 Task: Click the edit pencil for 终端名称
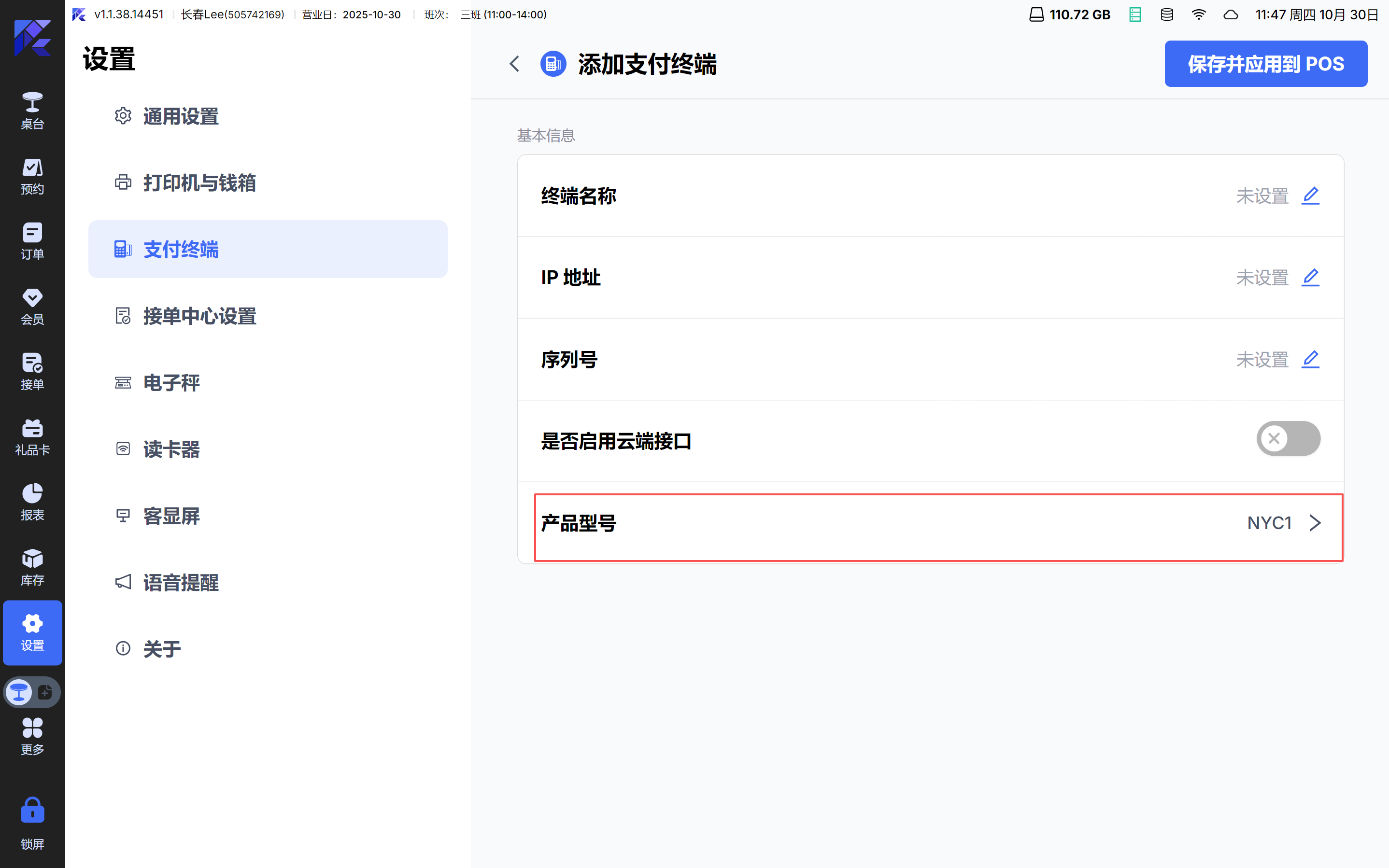point(1310,196)
